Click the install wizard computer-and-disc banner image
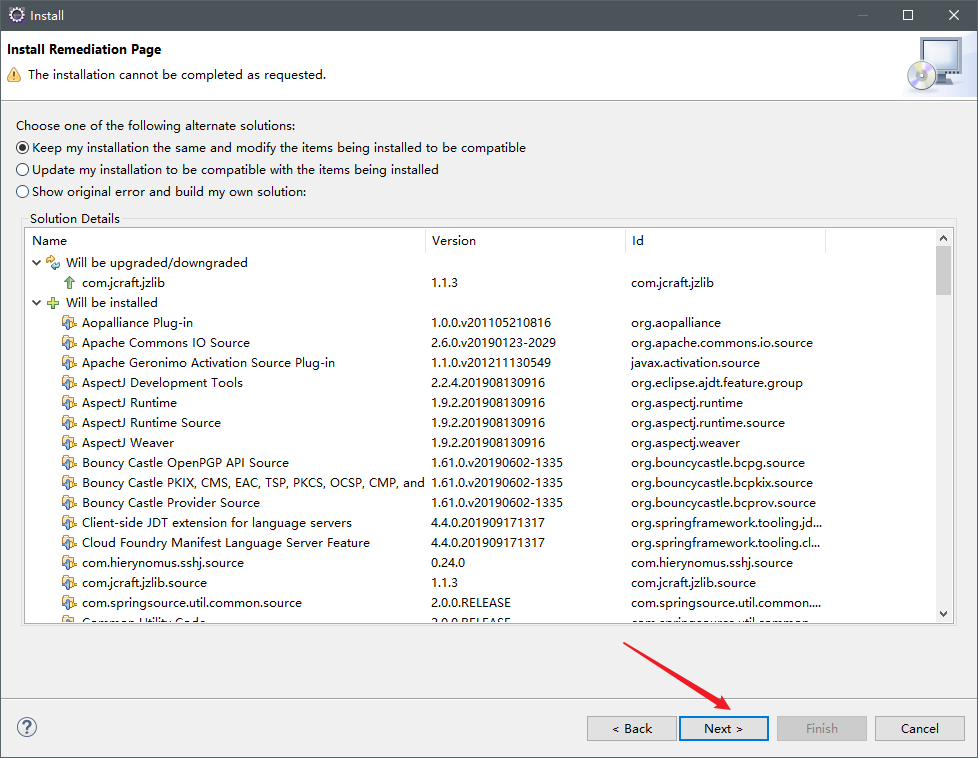978x758 pixels. 935,64
